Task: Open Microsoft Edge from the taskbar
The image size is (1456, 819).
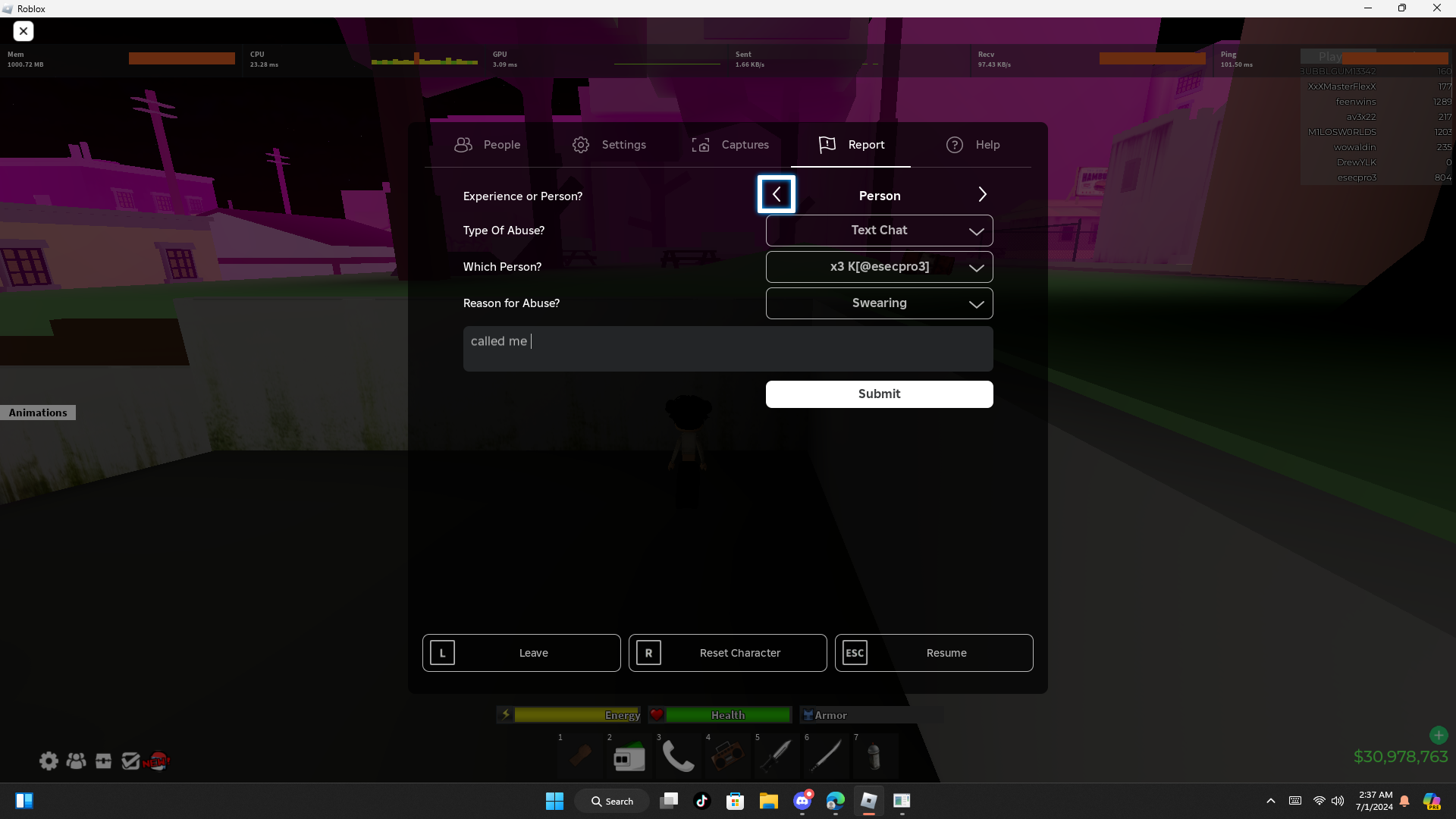Action: click(x=836, y=801)
